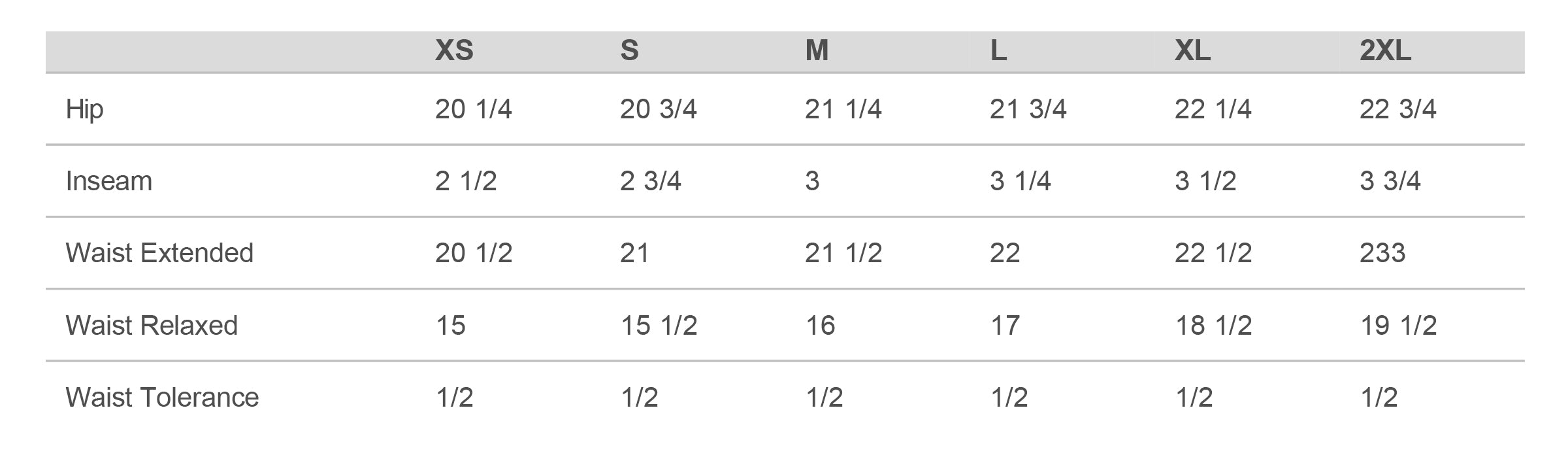Select the 2XL Waist Extended value 233

(x=1382, y=253)
